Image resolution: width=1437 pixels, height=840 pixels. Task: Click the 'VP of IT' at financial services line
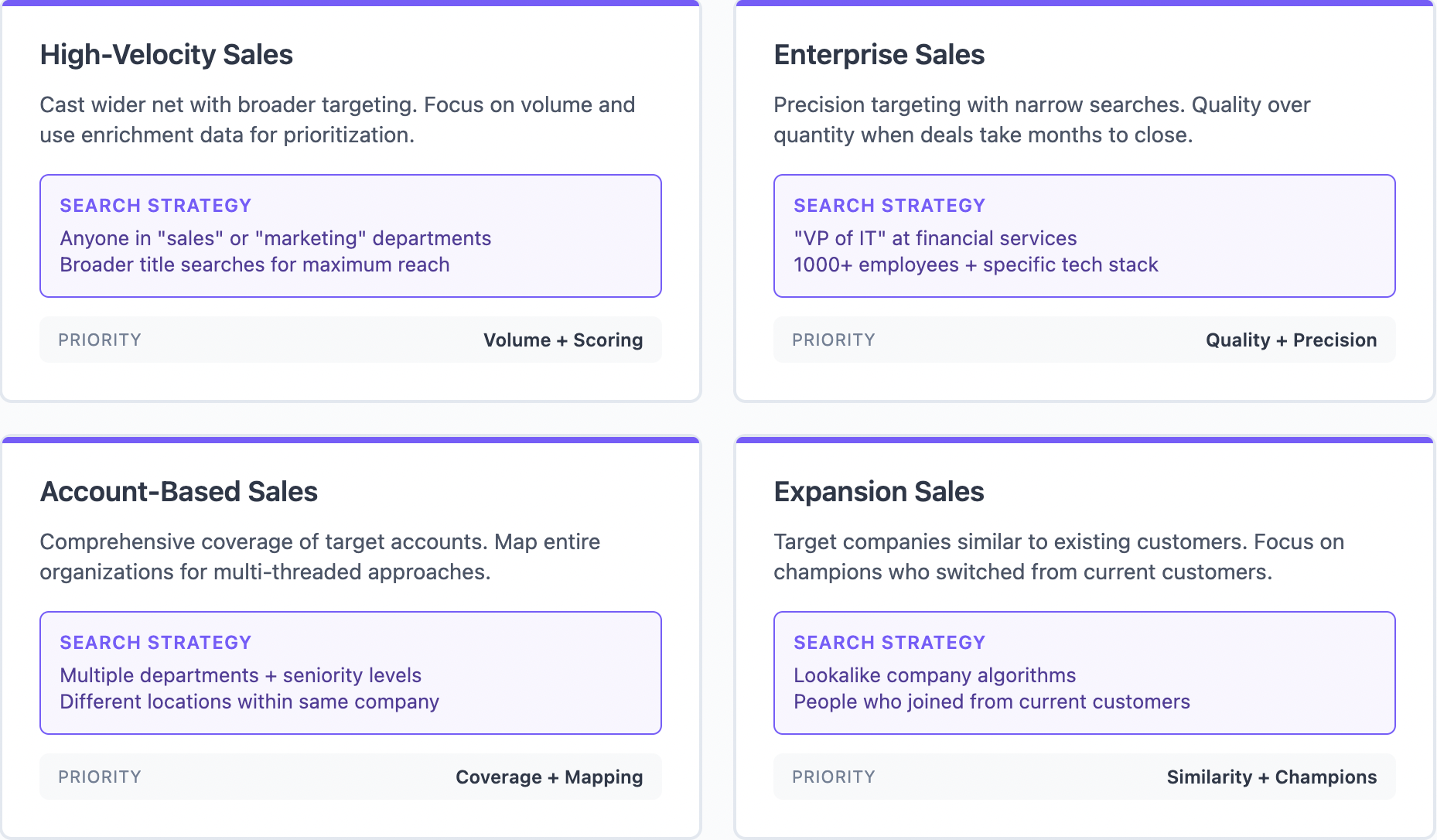click(935, 238)
